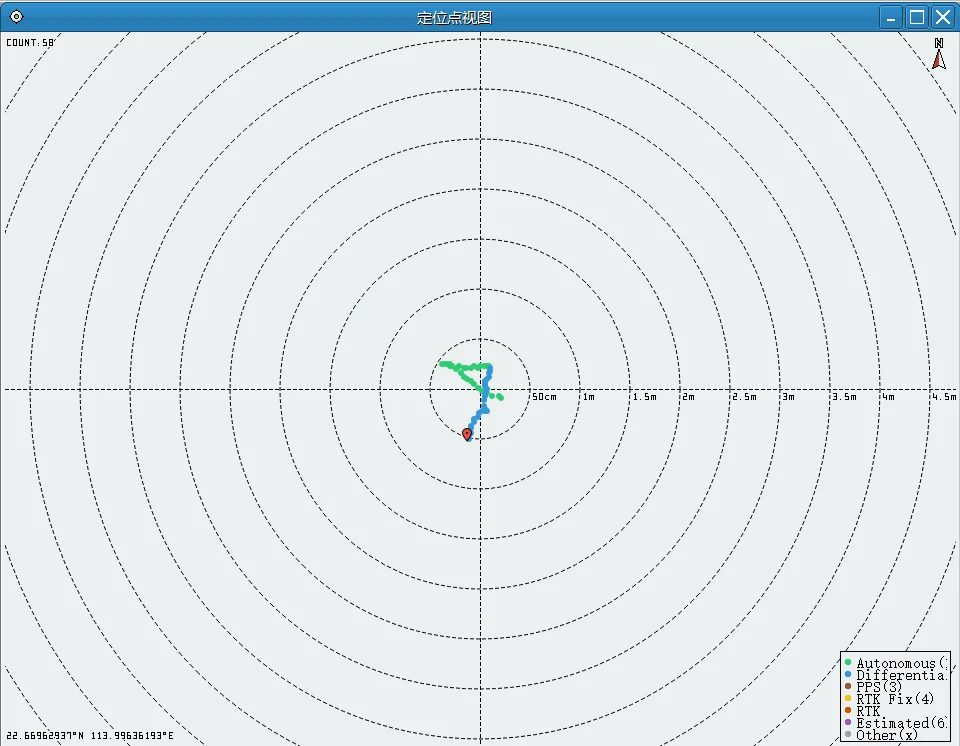This screenshot has width=960, height=746.
Task: Click the blue Differential legend dot
Action: [848, 674]
